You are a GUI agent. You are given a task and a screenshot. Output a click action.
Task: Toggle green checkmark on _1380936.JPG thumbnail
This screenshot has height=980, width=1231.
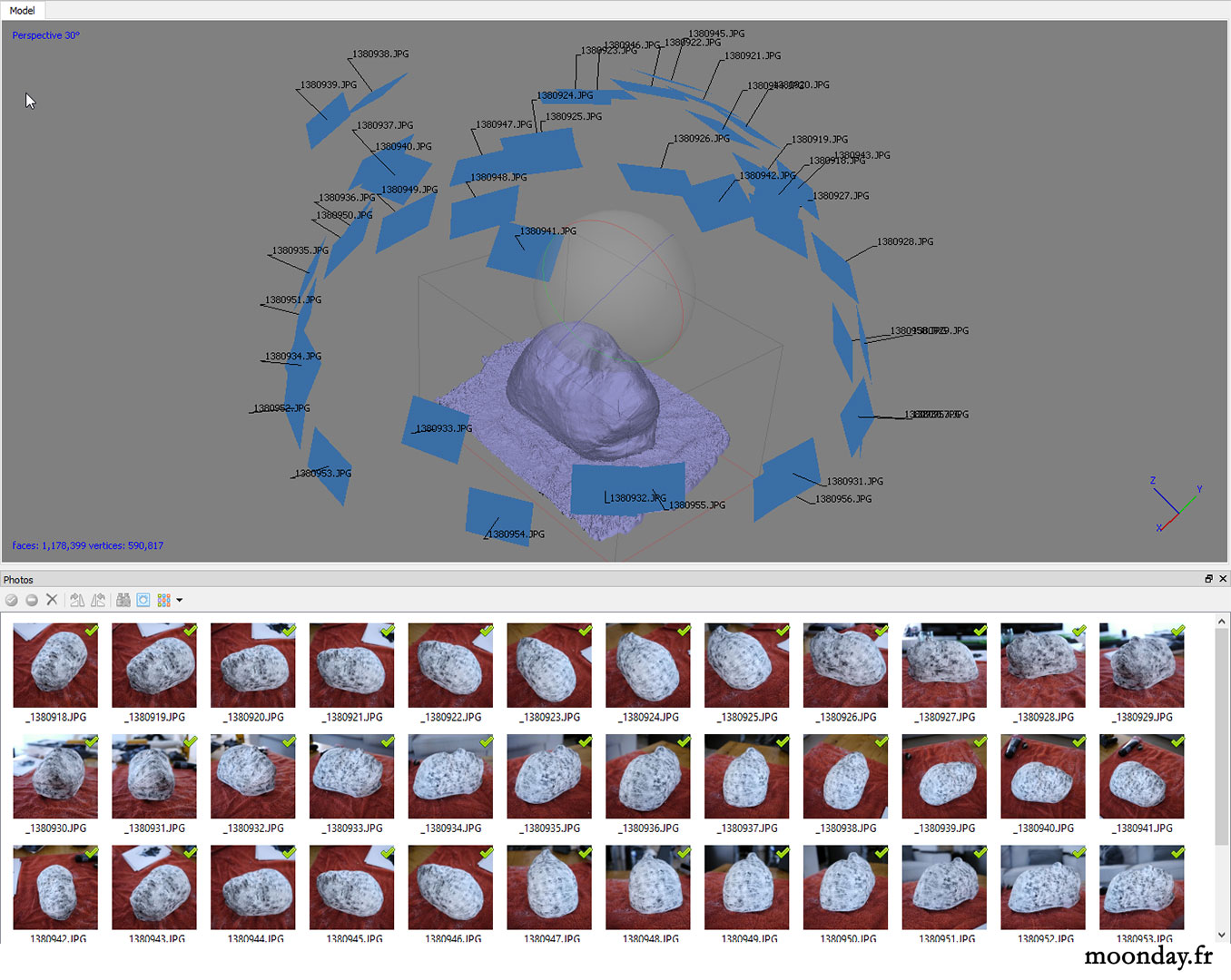point(684,741)
